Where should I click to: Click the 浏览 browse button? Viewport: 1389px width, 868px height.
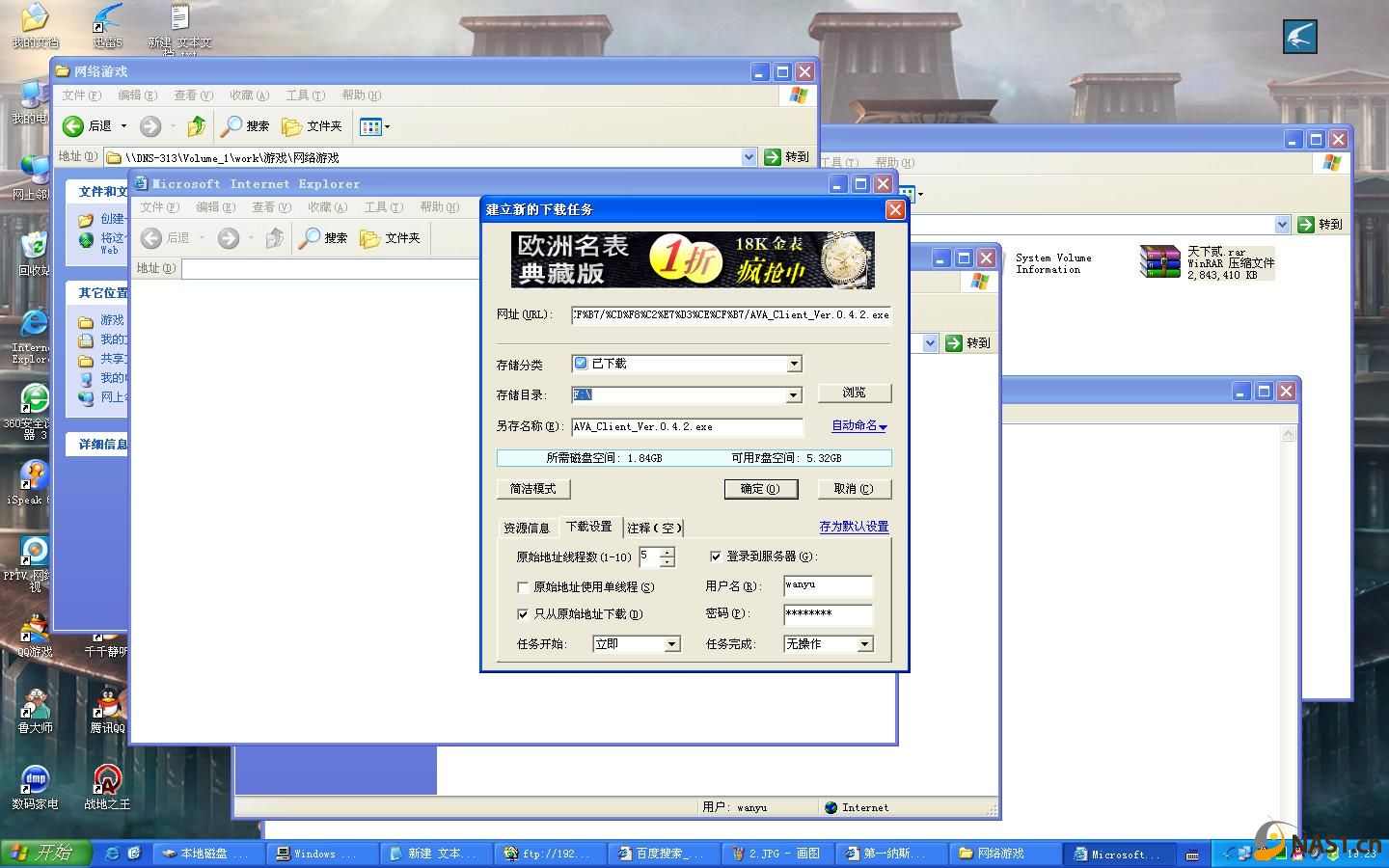pos(854,393)
